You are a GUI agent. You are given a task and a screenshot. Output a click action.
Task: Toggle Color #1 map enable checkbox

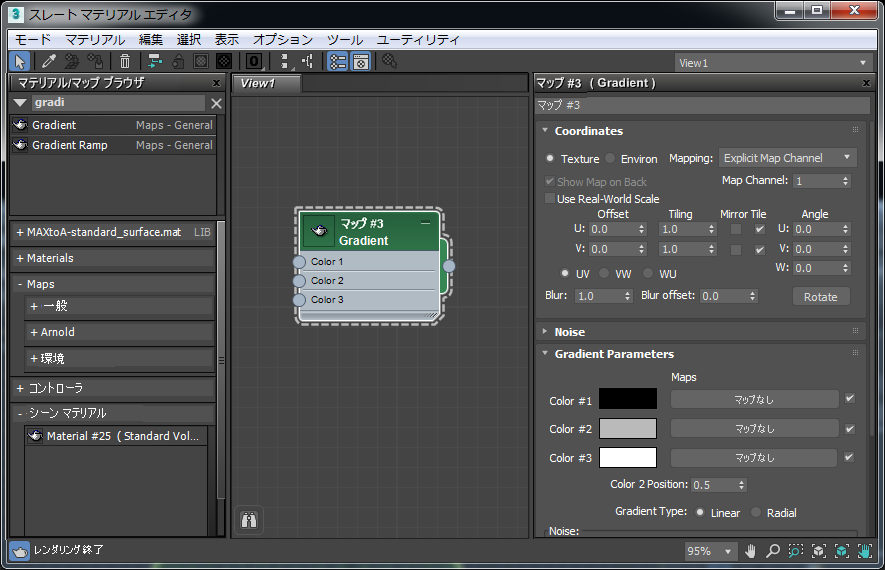click(x=849, y=398)
